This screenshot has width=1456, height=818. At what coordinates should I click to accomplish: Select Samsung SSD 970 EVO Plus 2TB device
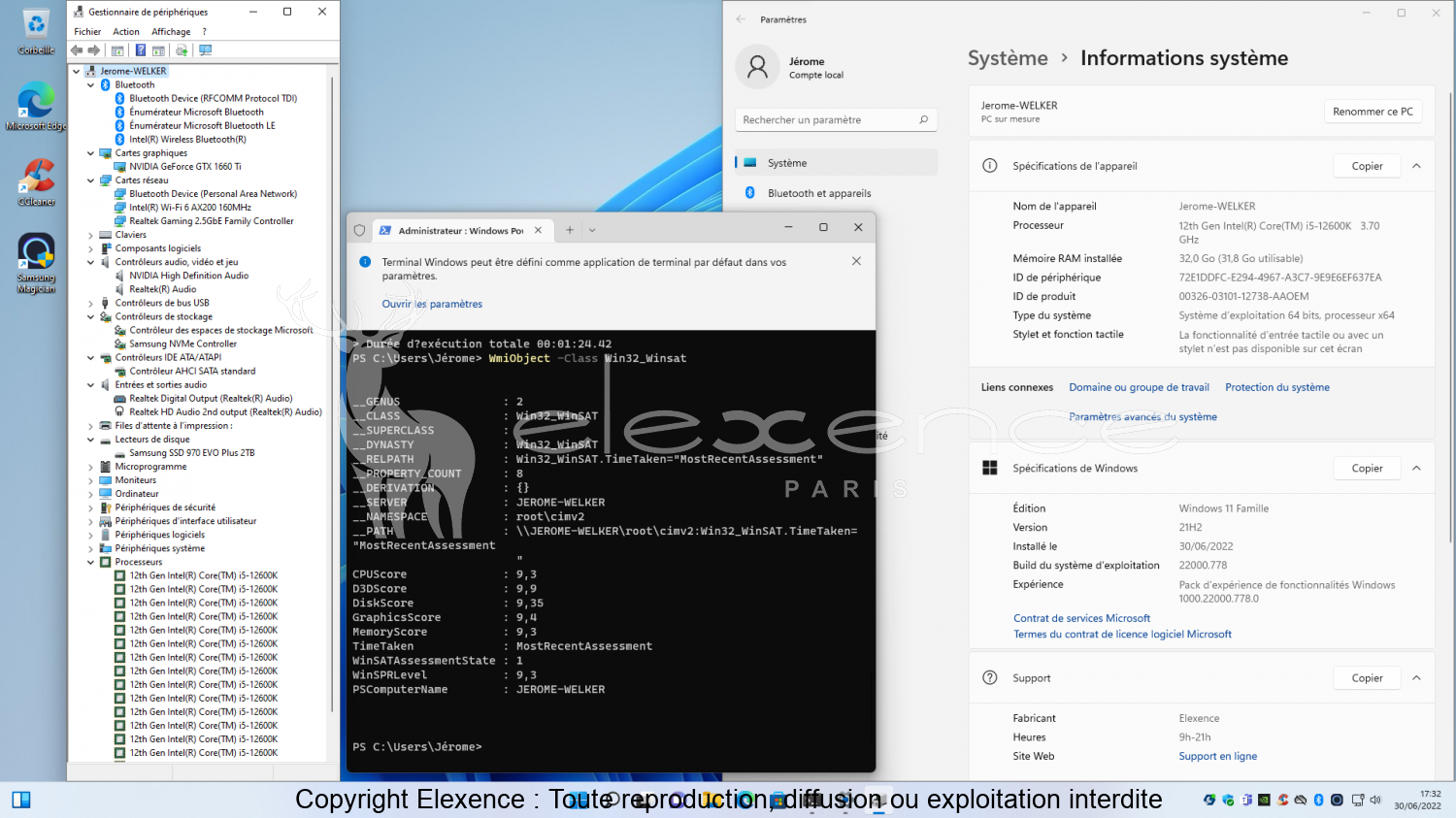click(191, 453)
